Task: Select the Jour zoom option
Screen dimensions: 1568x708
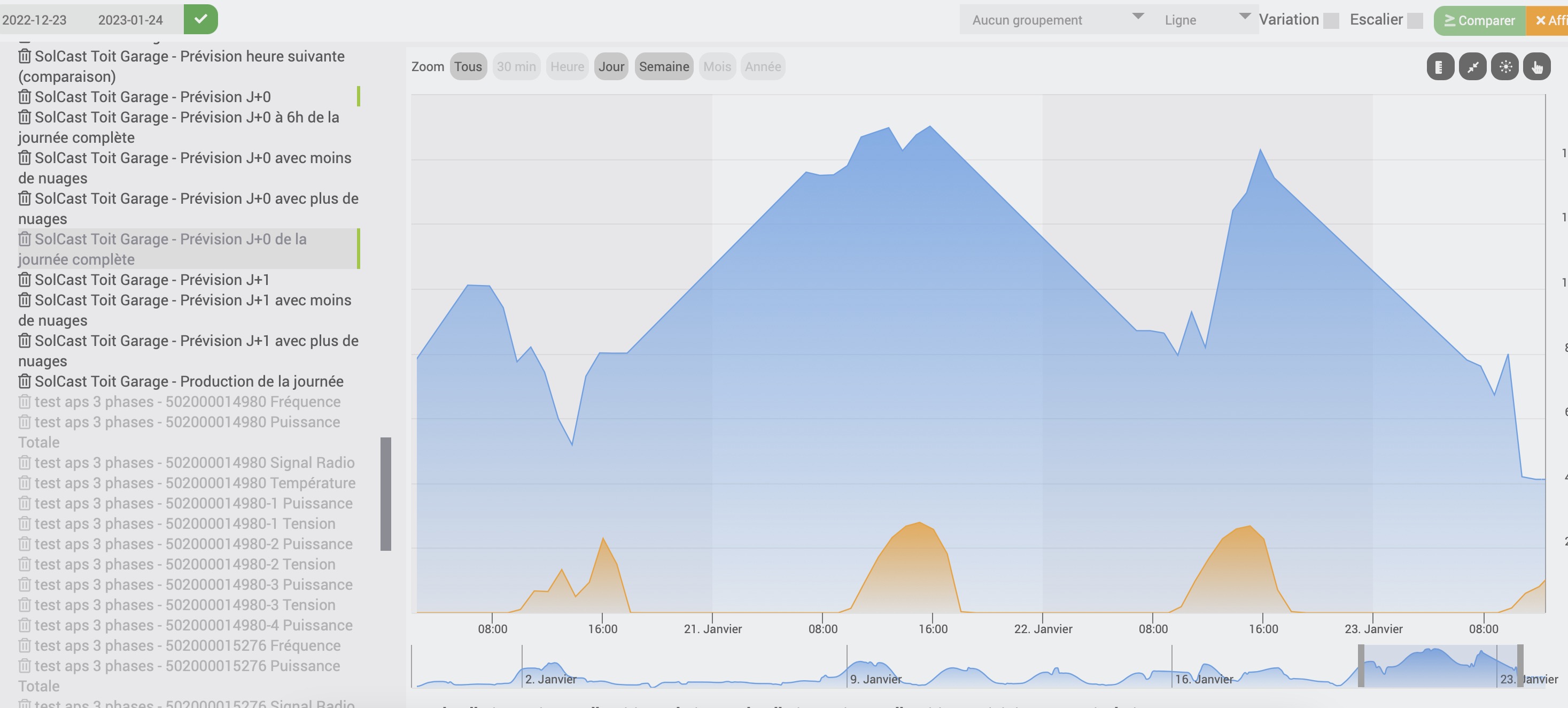Action: tap(610, 66)
